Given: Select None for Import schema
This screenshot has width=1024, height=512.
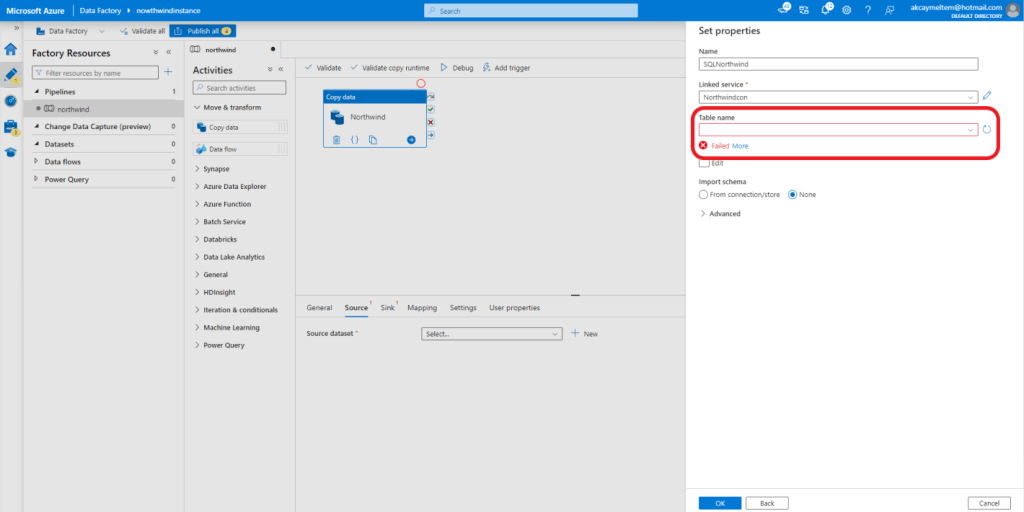Looking at the screenshot, I should [x=793, y=194].
